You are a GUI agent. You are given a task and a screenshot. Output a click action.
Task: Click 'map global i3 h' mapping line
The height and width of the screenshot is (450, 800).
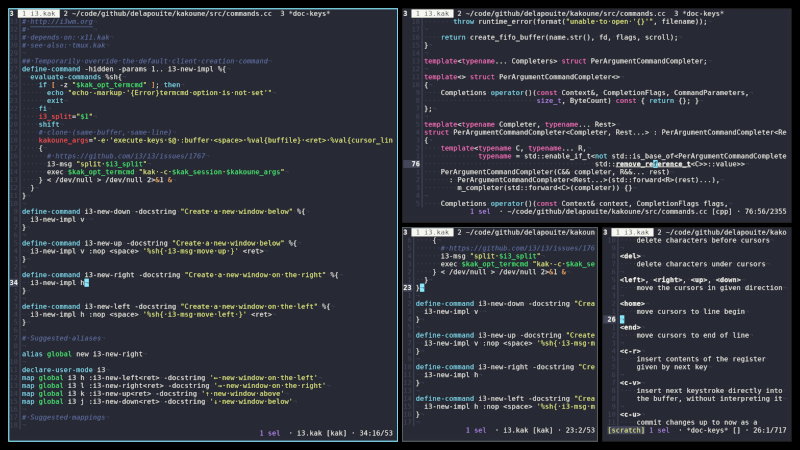pyautogui.click(x=169, y=378)
